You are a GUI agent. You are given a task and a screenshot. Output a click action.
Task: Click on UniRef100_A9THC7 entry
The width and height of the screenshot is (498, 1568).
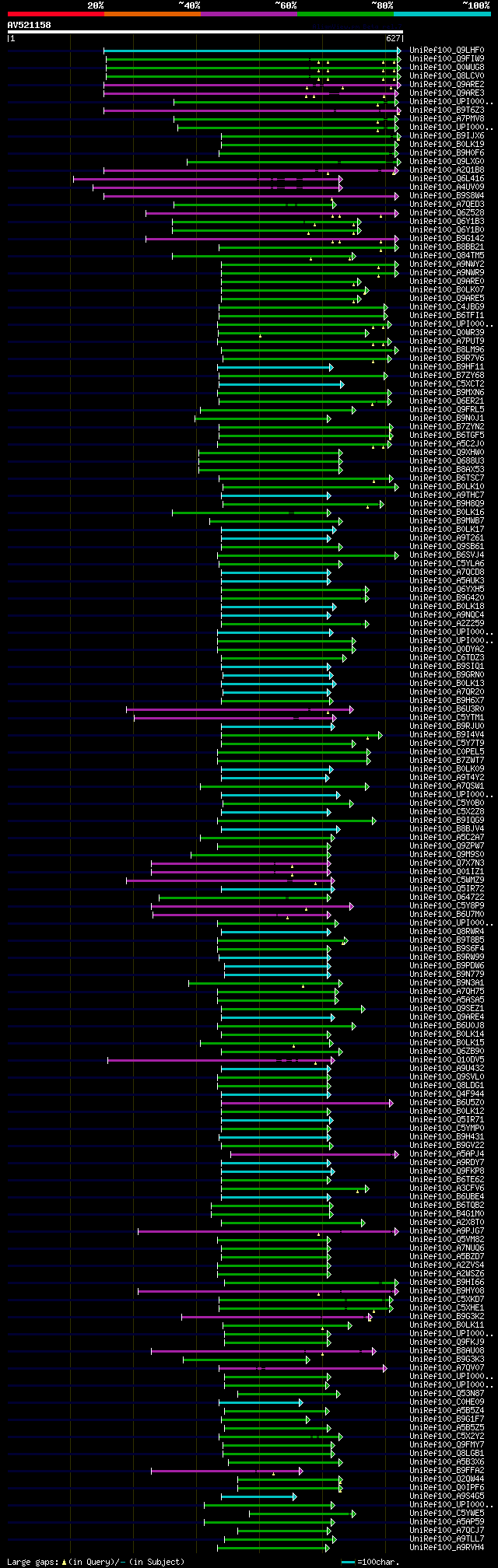tap(447, 495)
